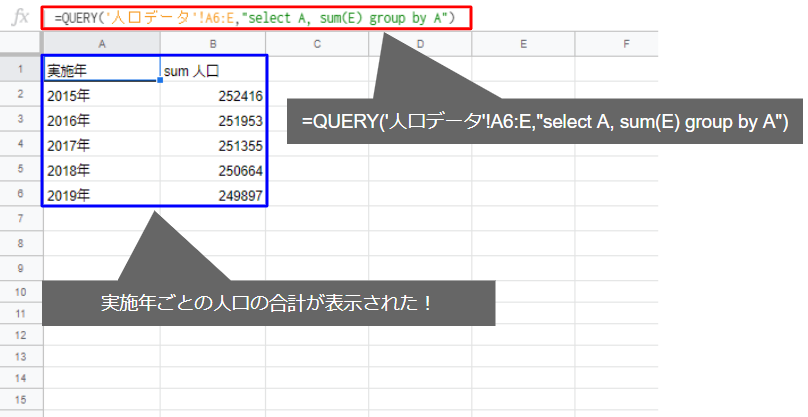Screen dimensions: 808x417
Task: Click the value 251953
Action: coord(213,120)
